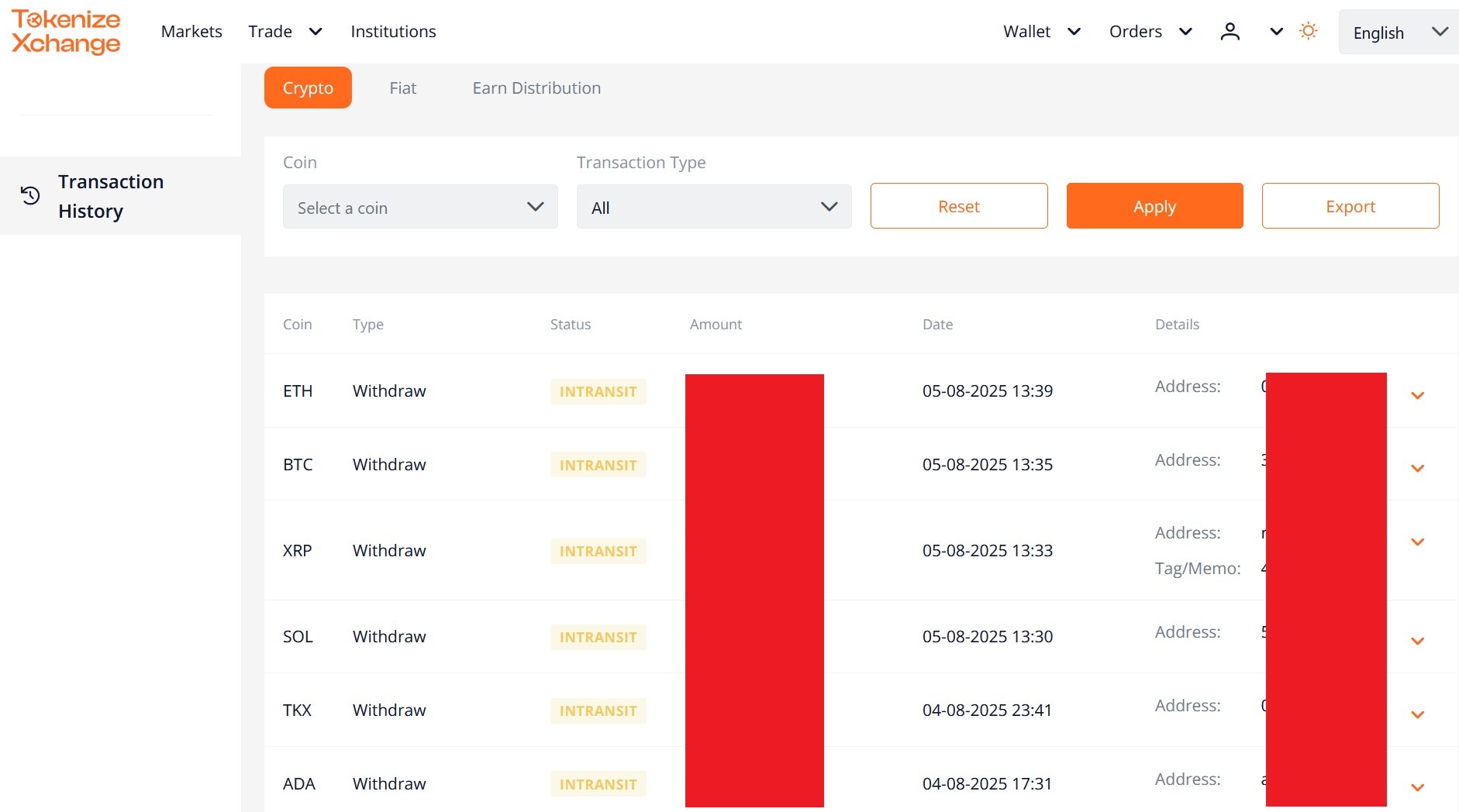
Task: Click the Tag/Memo label in XRP row
Action: [x=1198, y=569]
